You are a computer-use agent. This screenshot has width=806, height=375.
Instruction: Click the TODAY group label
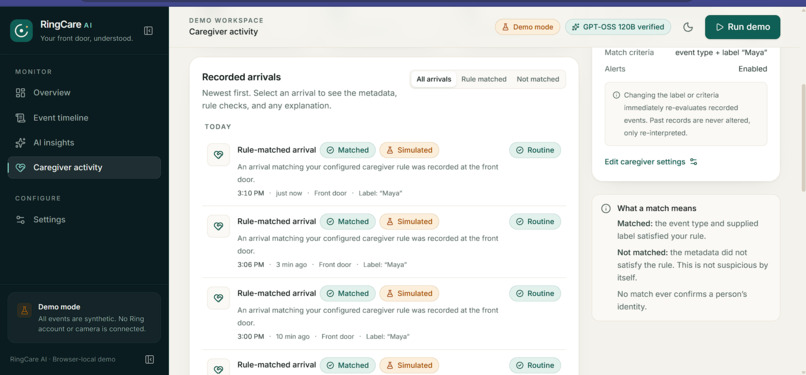[x=218, y=127]
